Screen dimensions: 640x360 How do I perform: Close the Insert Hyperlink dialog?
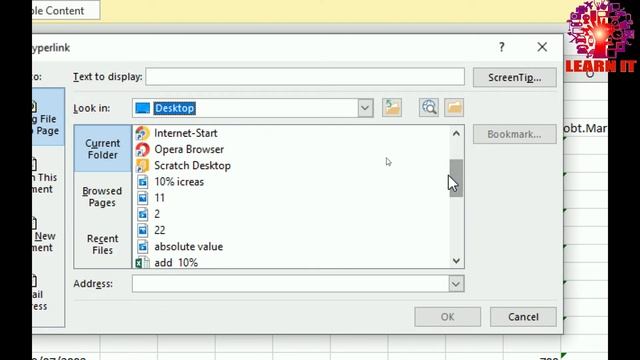(x=542, y=47)
